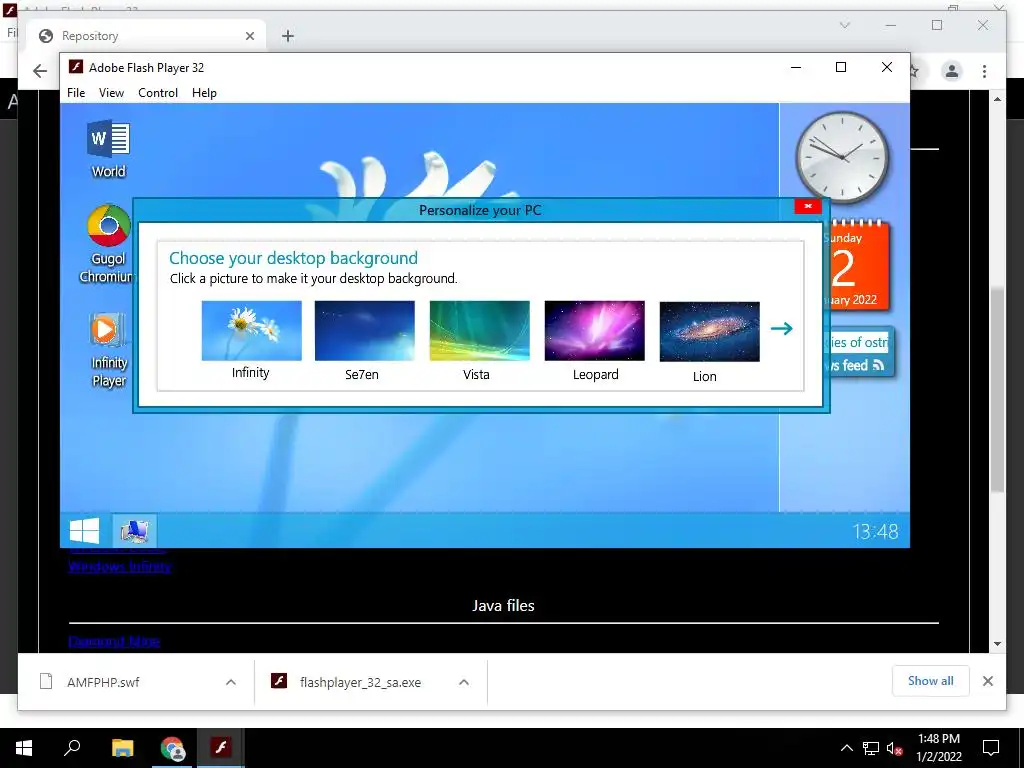The width and height of the screenshot is (1024, 768).
Task: Open the File menu in Flash Player
Action: pos(76,93)
